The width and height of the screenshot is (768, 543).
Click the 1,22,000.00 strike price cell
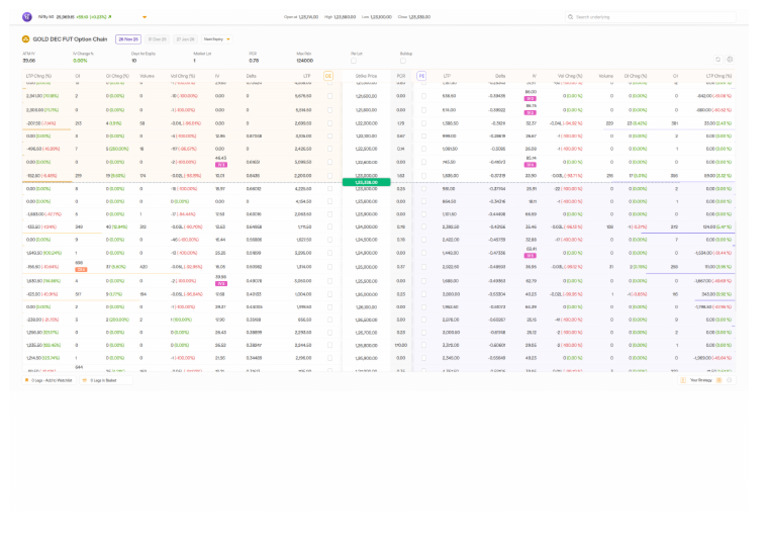(366, 123)
